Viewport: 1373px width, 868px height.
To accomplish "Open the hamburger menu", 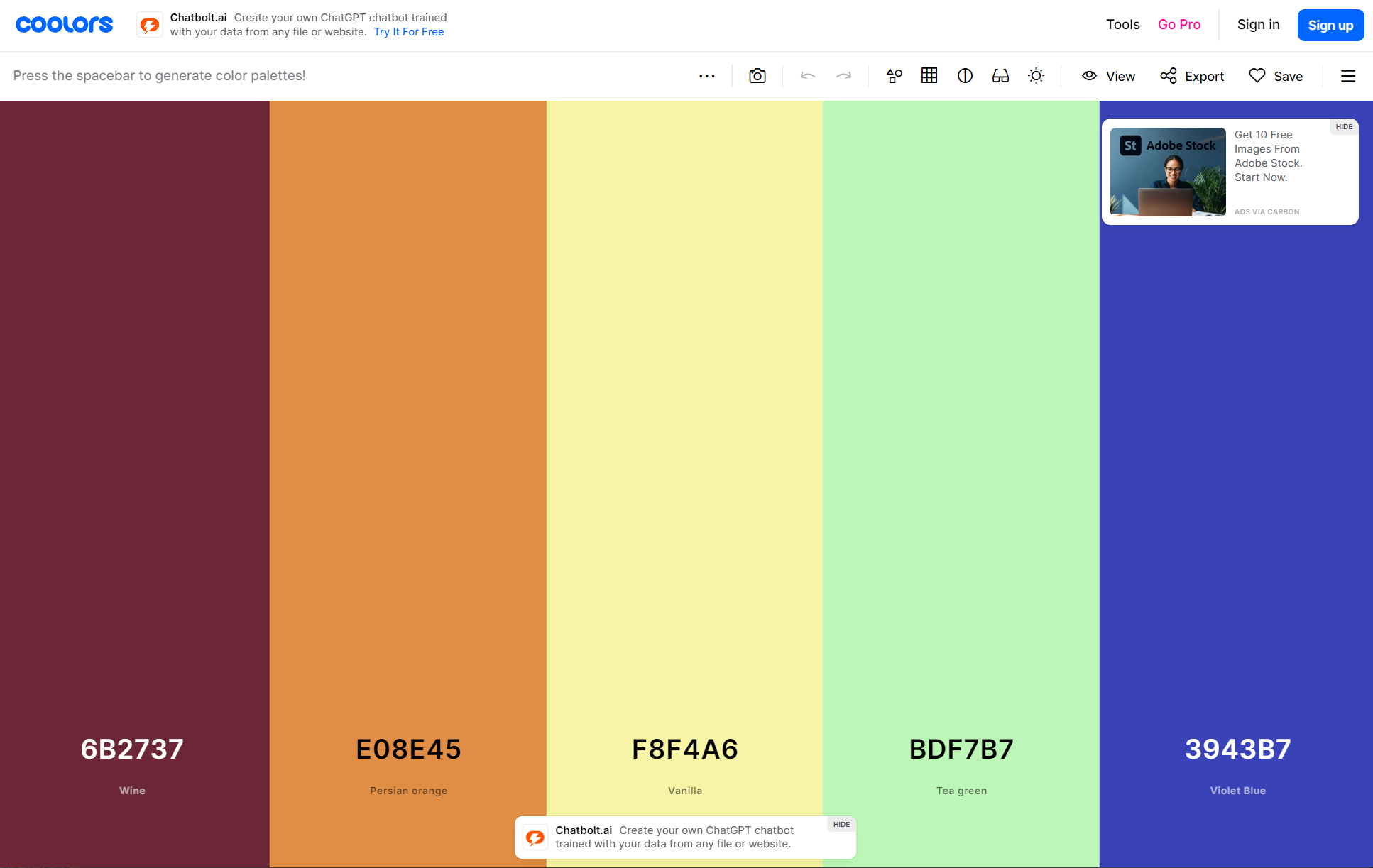I will click(x=1347, y=76).
